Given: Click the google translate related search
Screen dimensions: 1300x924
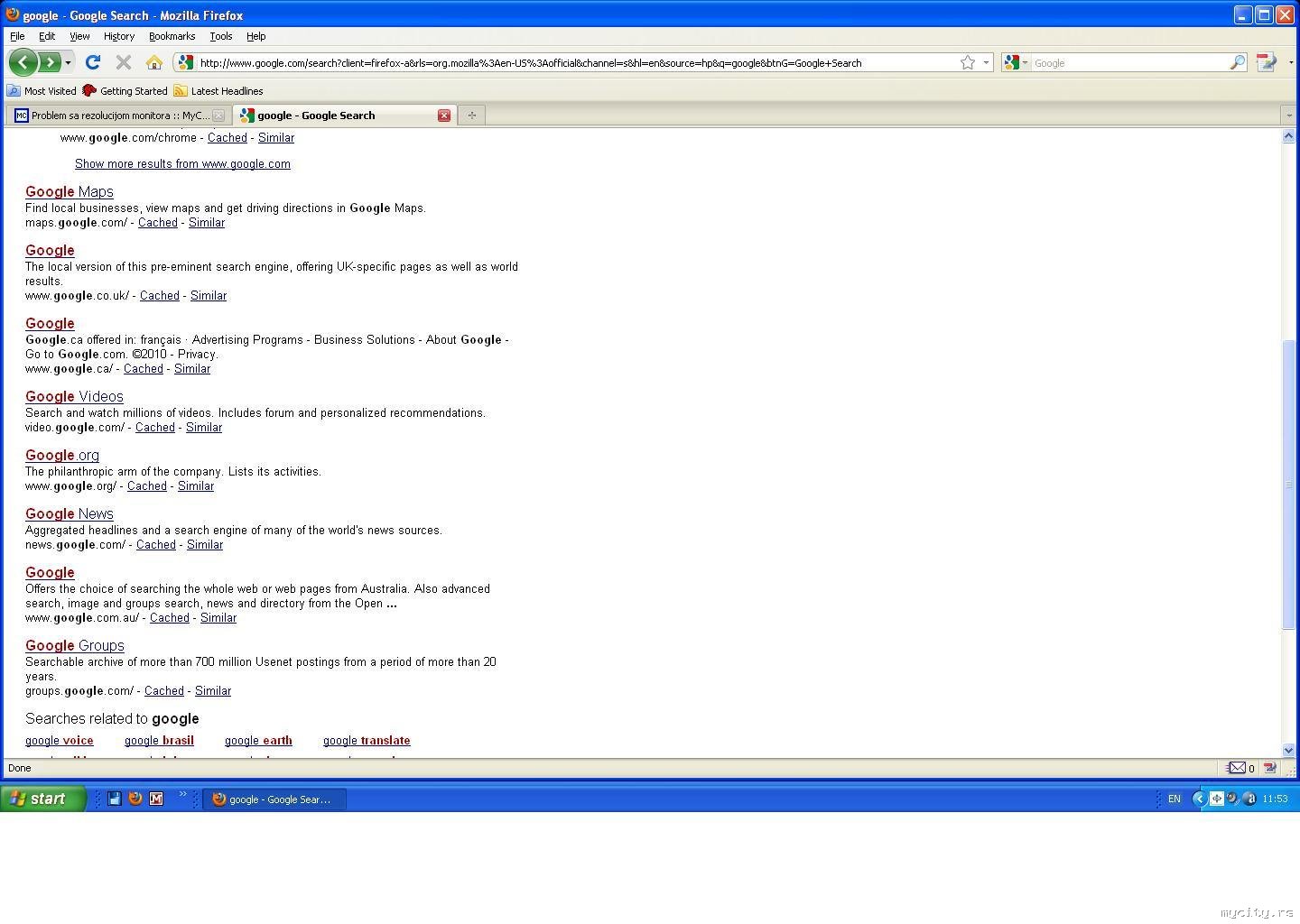Looking at the screenshot, I should click(367, 740).
